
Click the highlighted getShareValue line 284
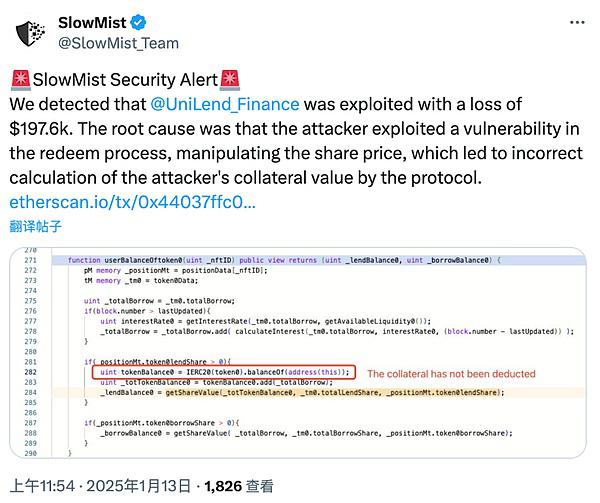click(302, 392)
